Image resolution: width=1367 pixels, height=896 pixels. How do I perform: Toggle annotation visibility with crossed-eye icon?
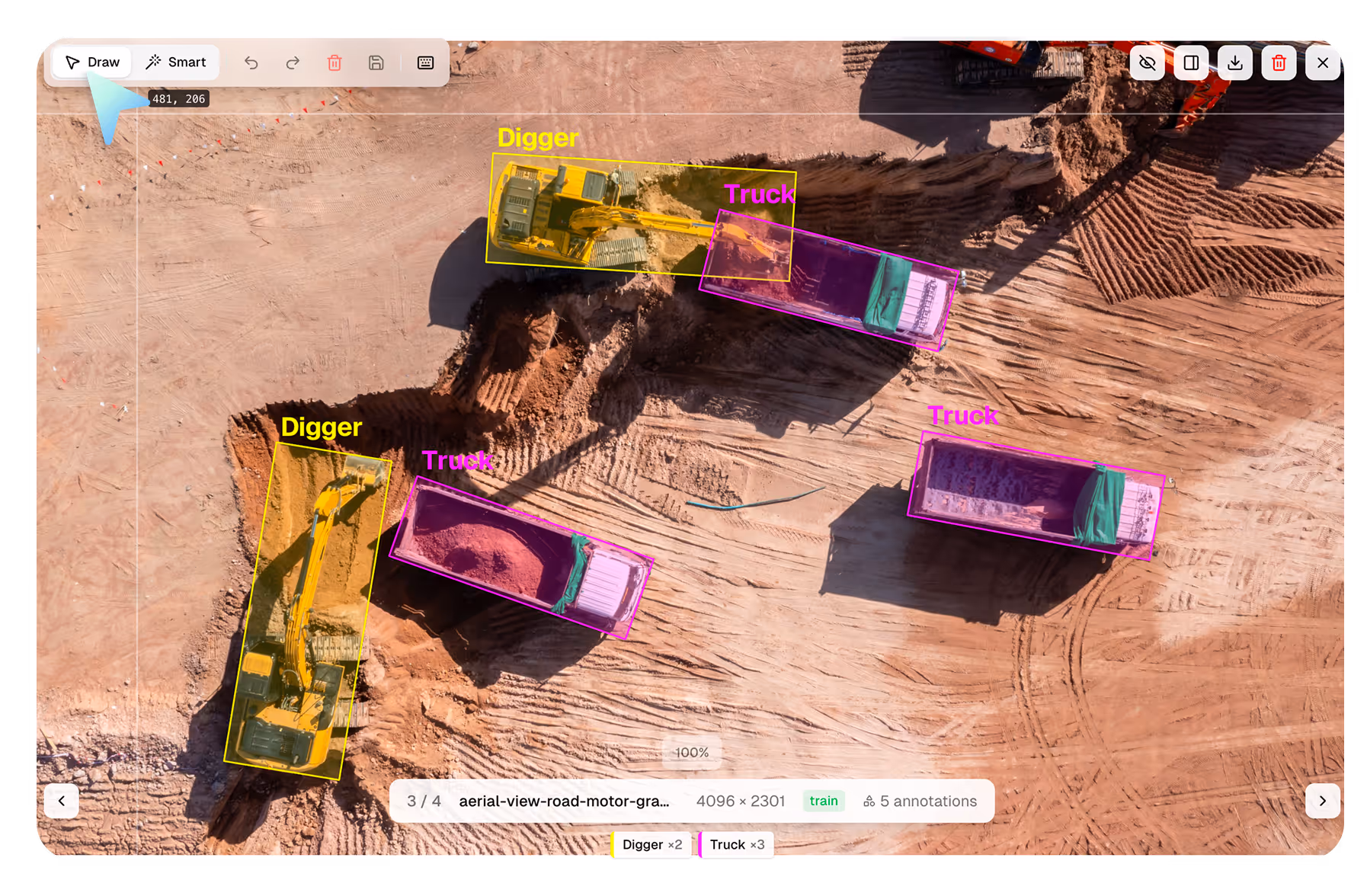tap(1148, 63)
